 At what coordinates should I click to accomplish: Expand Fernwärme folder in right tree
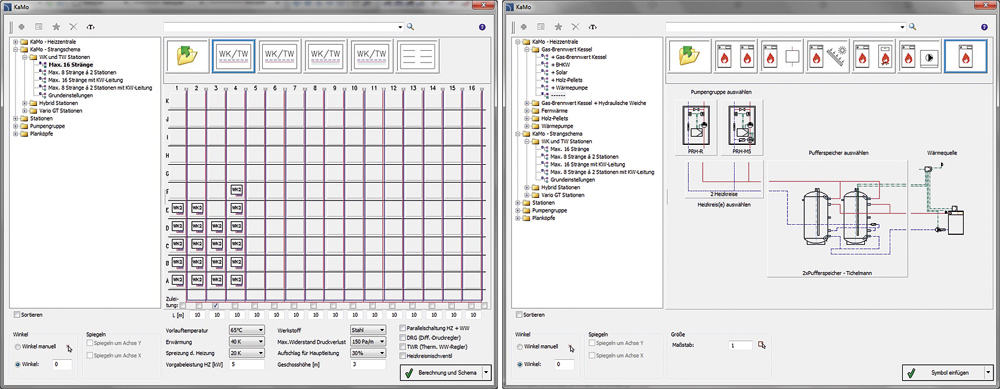527,110
